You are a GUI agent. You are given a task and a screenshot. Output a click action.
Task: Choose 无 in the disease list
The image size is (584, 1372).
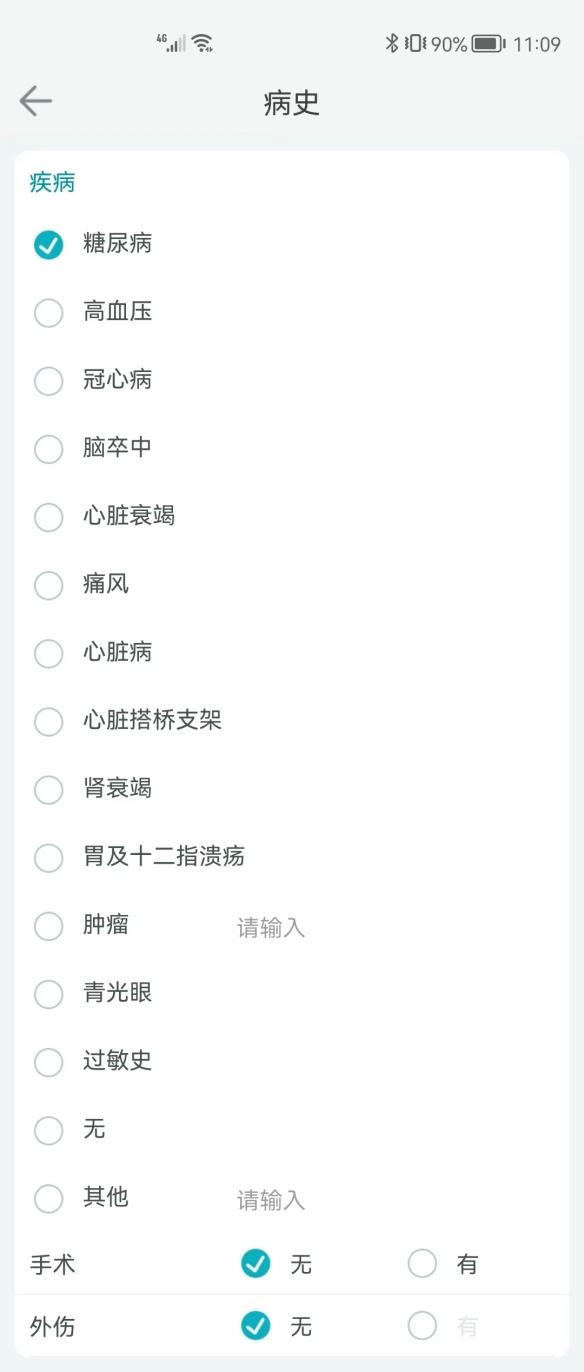[48, 1130]
